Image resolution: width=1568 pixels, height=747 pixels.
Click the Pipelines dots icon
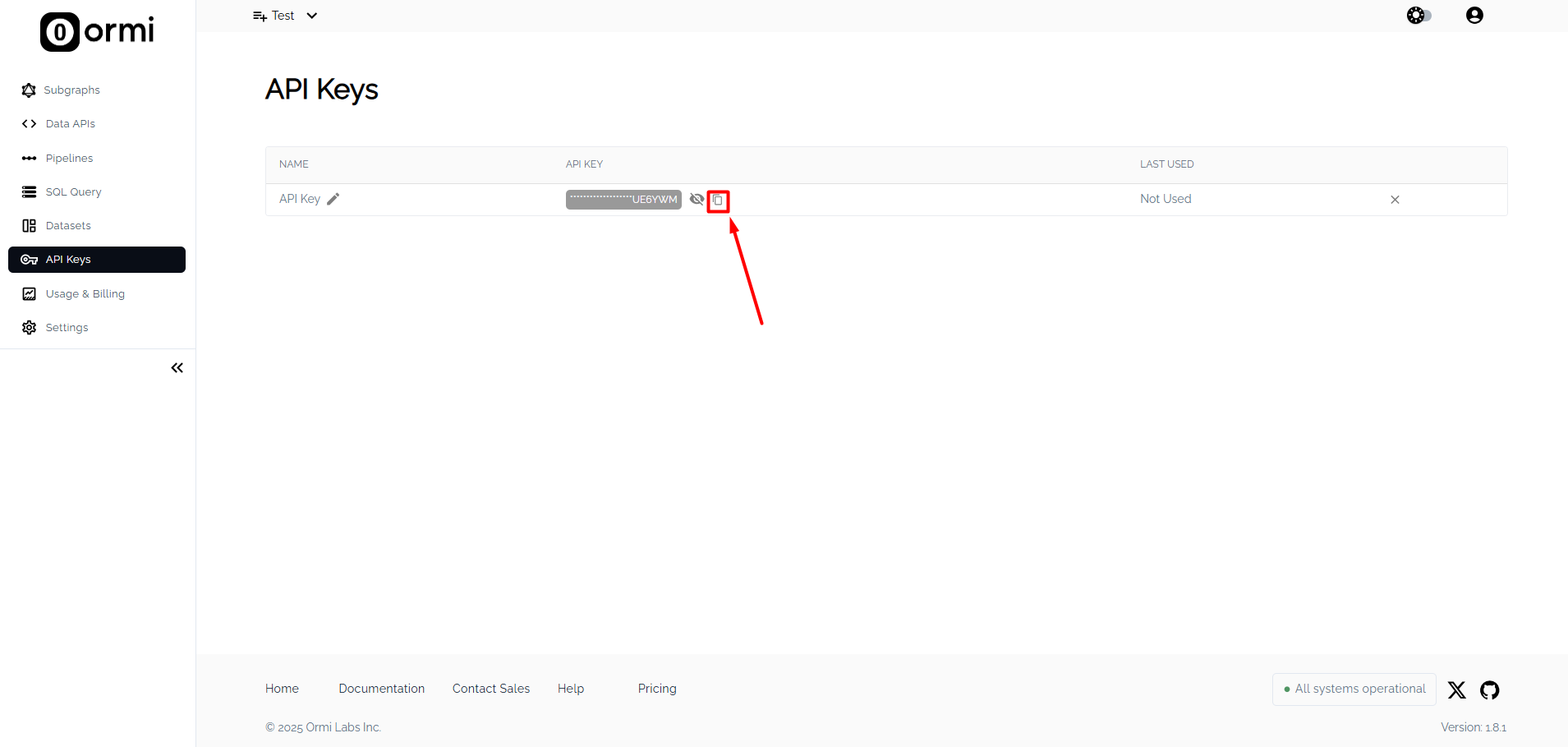(29, 158)
